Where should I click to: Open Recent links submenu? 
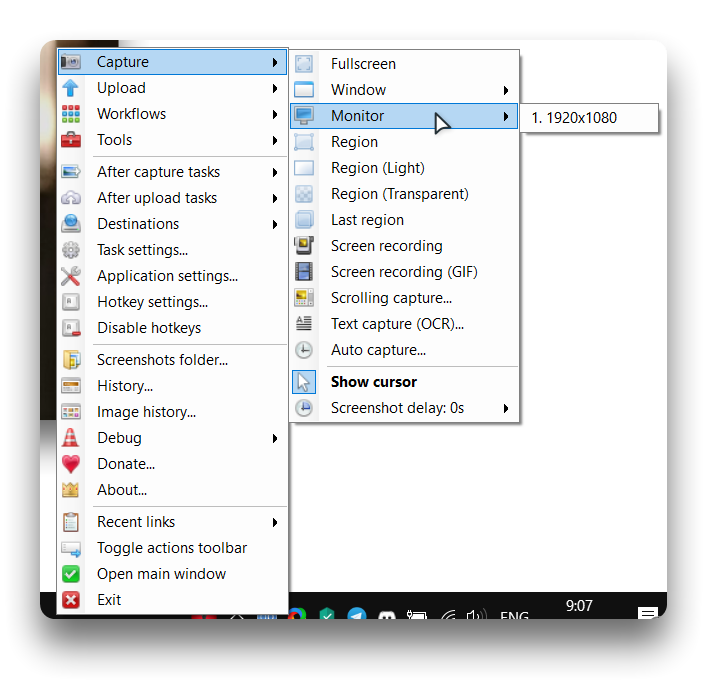[x=173, y=522]
